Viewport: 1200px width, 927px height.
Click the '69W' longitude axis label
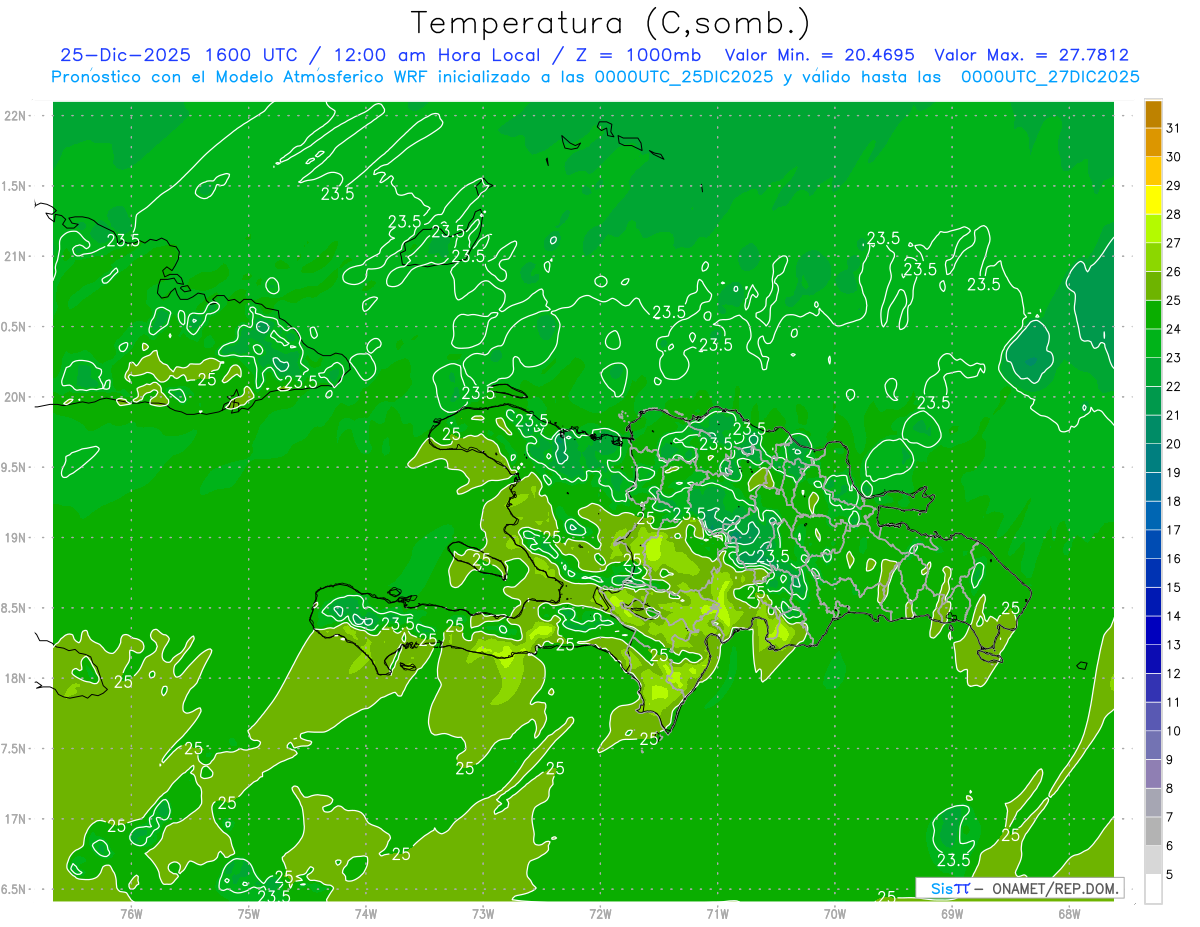pos(952,913)
